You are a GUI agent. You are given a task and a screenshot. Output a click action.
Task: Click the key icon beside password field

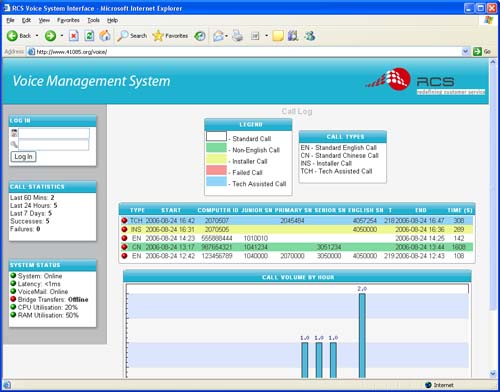pyautogui.click(x=14, y=144)
